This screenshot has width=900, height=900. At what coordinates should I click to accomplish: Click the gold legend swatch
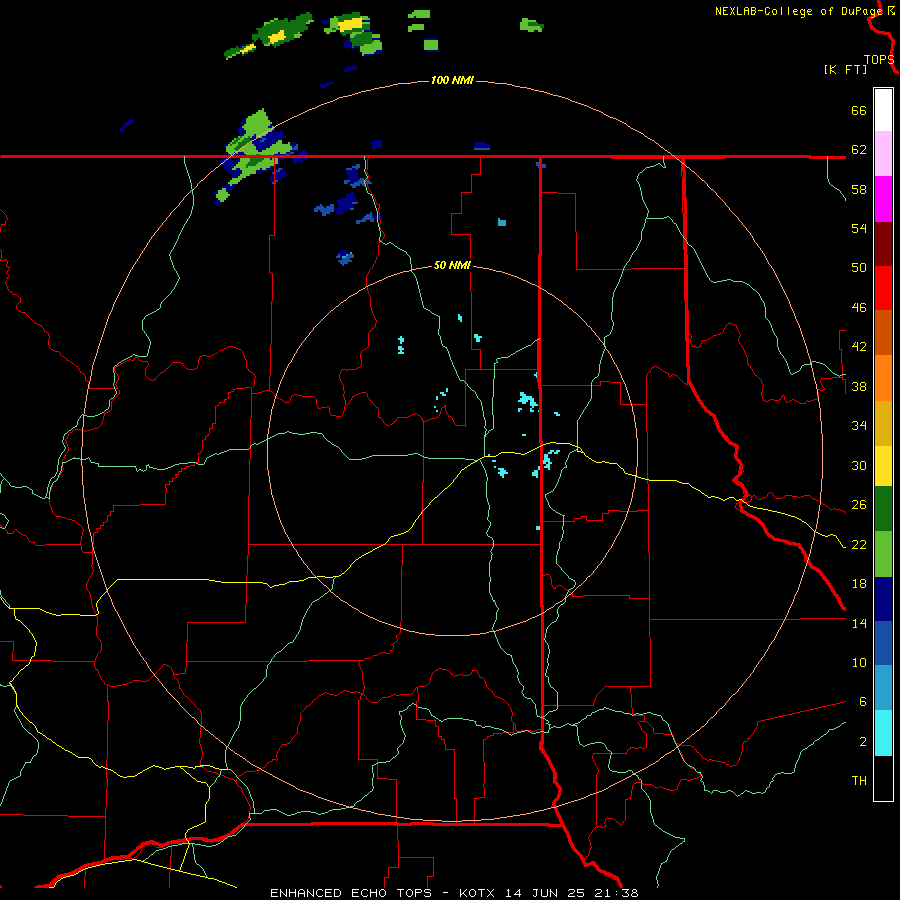[x=883, y=423]
